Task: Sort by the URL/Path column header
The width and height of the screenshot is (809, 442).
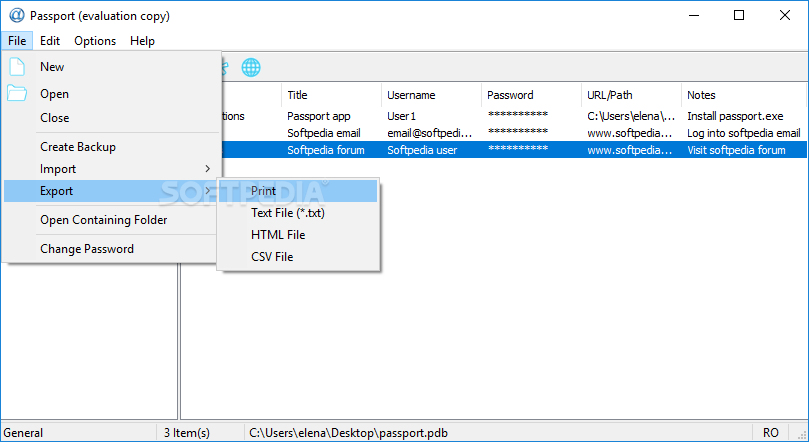Action: pyautogui.click(x=632, y=95)
